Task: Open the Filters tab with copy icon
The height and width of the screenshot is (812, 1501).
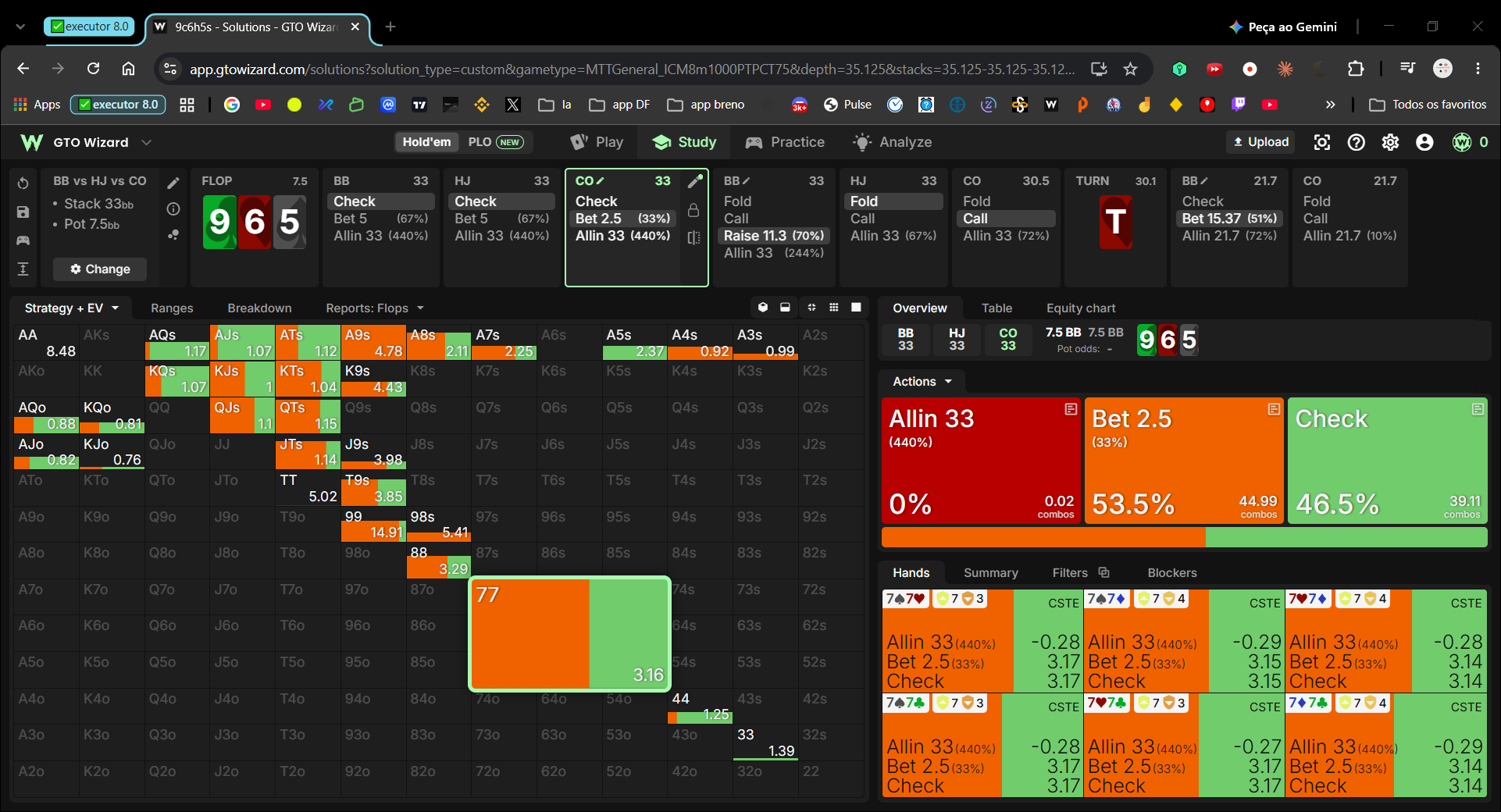Action: [1081, 573]
